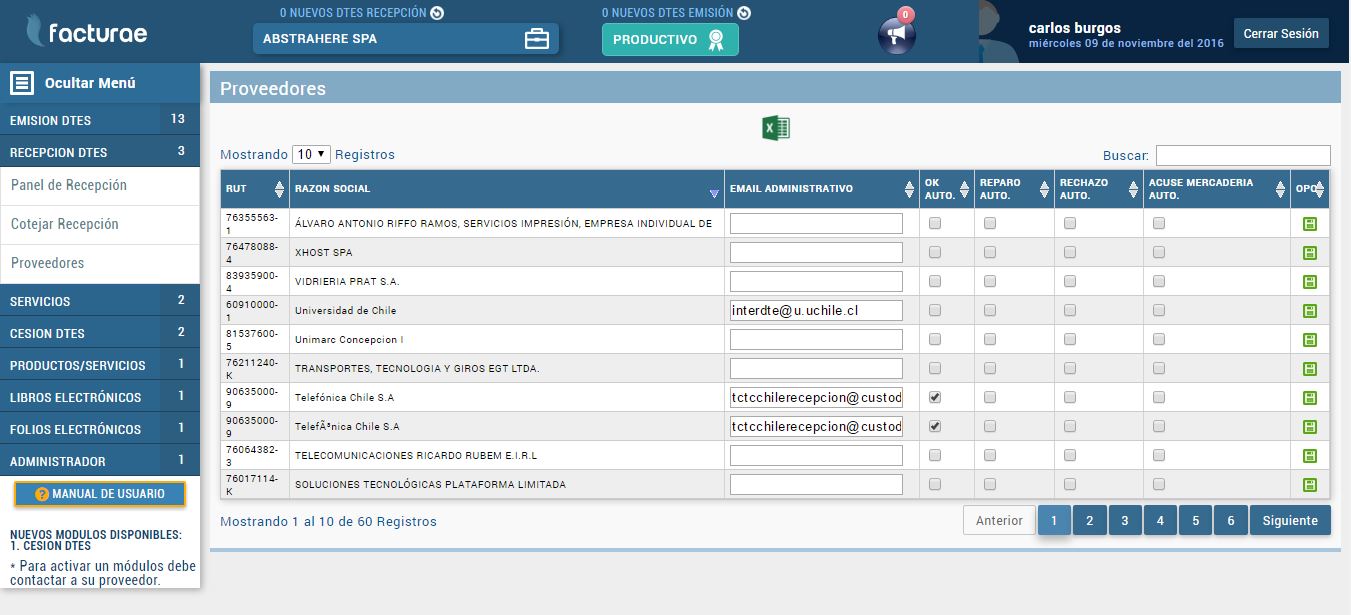Save row for ÁLVARO ANTONIO RIFFO RAMOS

point(1310,224)
